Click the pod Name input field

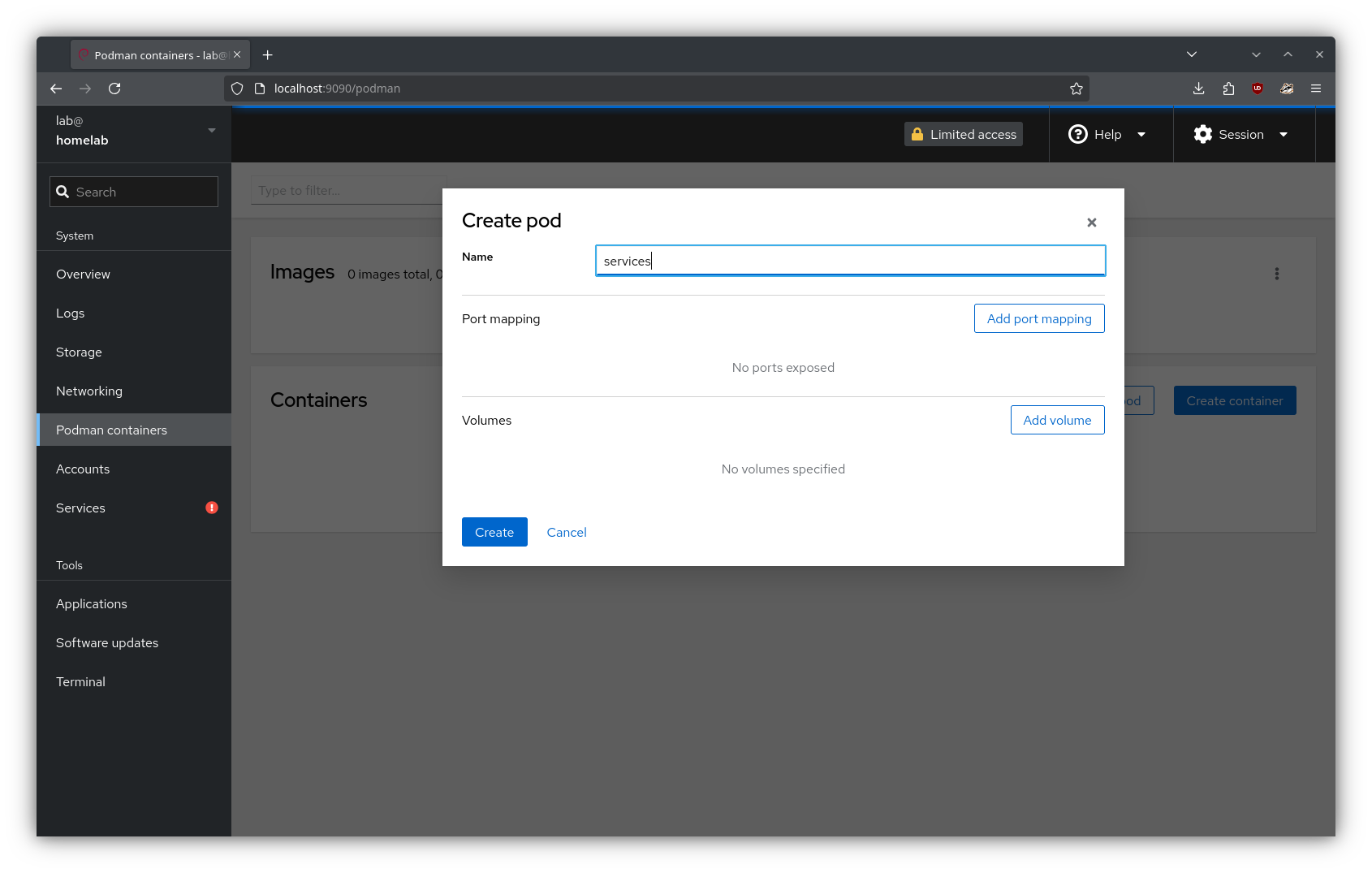(x=849, y=261)
